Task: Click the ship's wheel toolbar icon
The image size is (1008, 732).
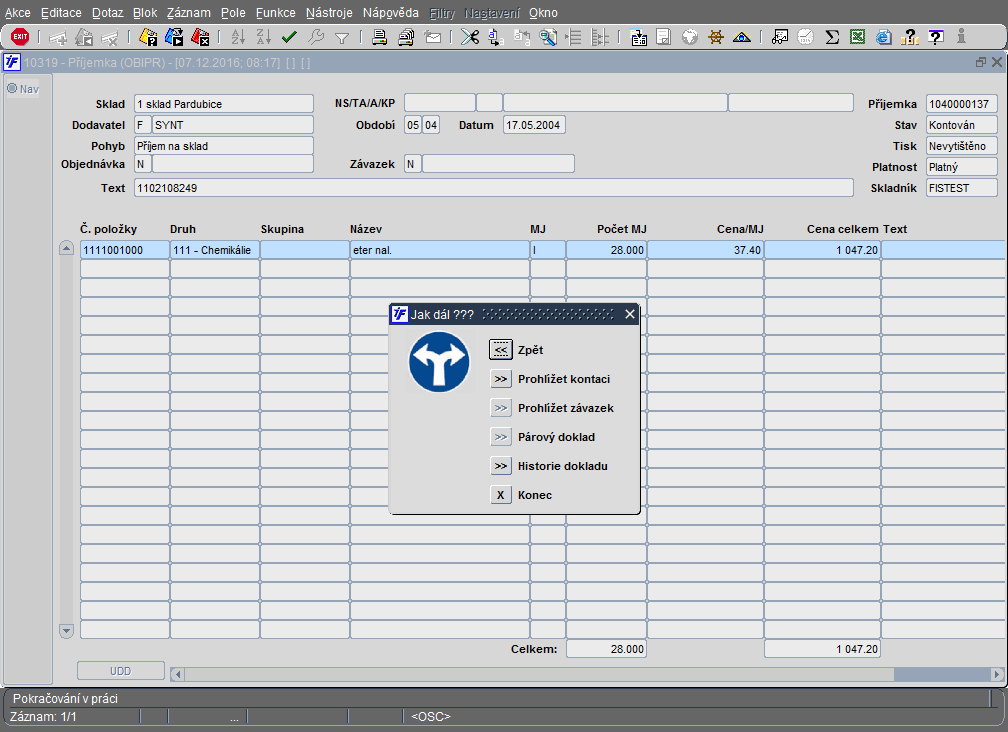Action: pyautogui.click(x=716, y=37)
